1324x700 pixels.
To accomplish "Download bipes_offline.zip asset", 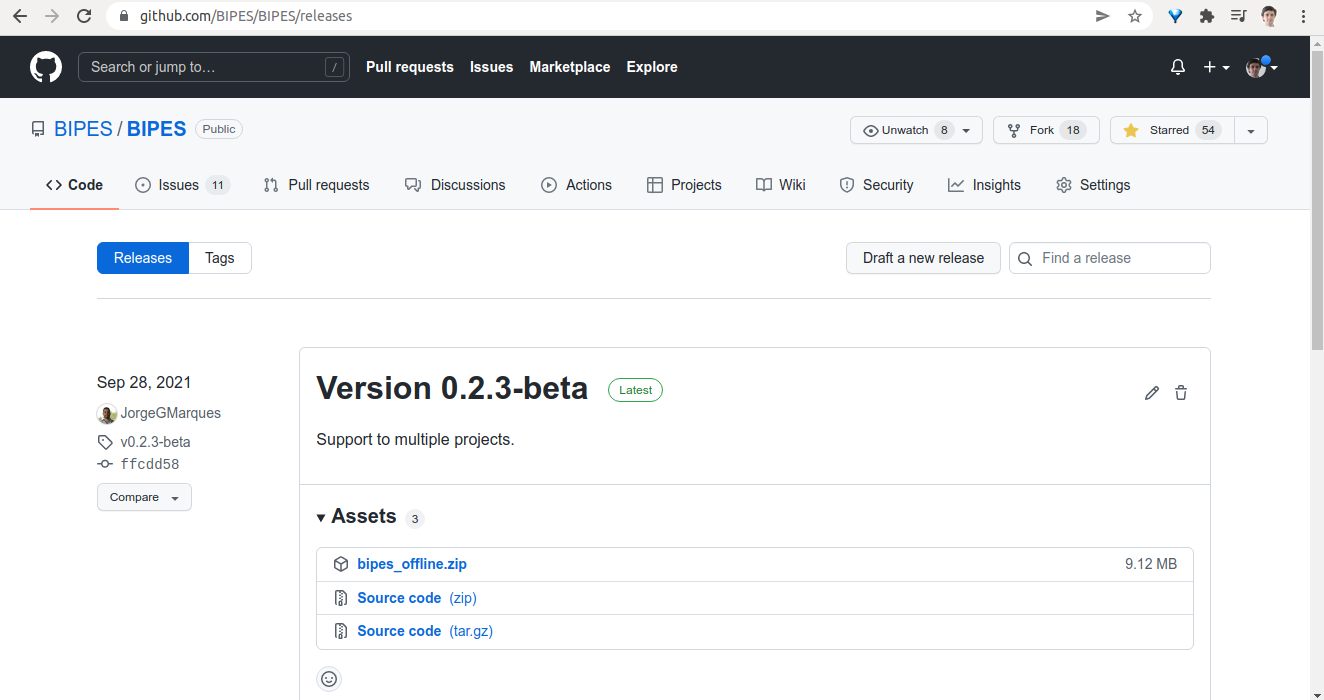I will point(412,564).
